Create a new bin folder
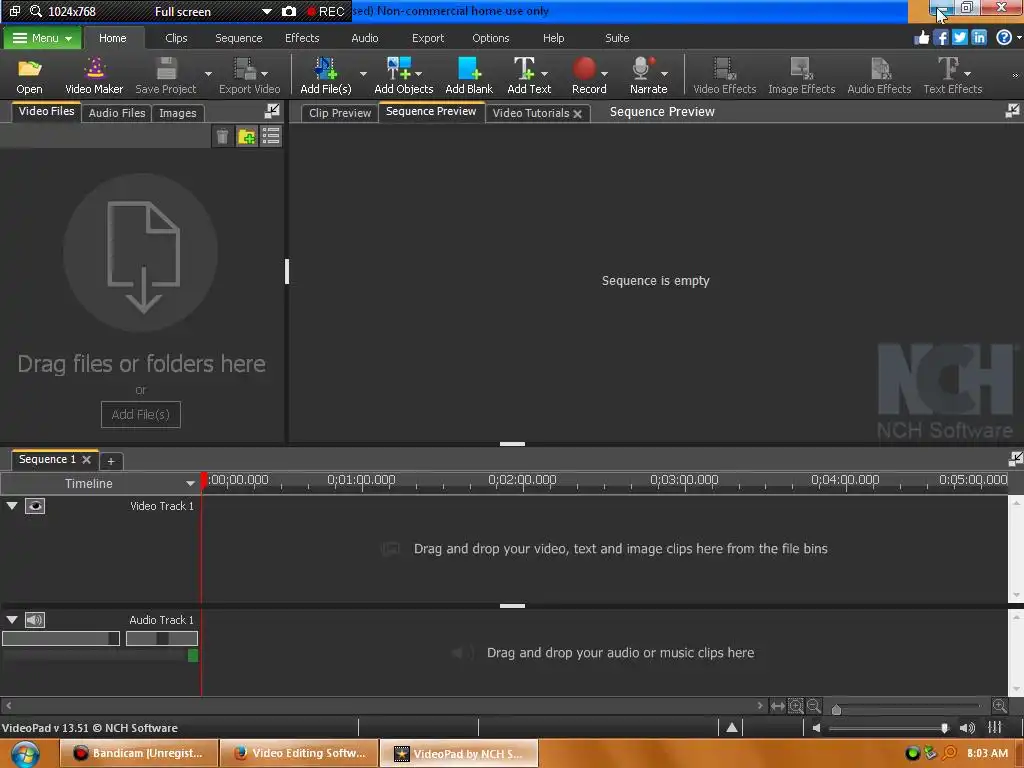The image size is (1024, 768). 246,136
